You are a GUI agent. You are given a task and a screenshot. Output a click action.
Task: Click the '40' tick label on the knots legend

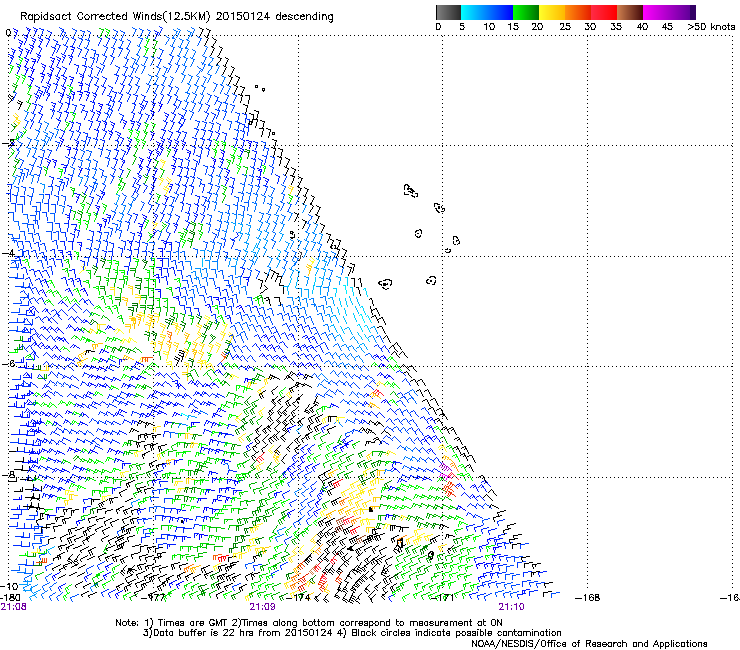tap(642, 27)
